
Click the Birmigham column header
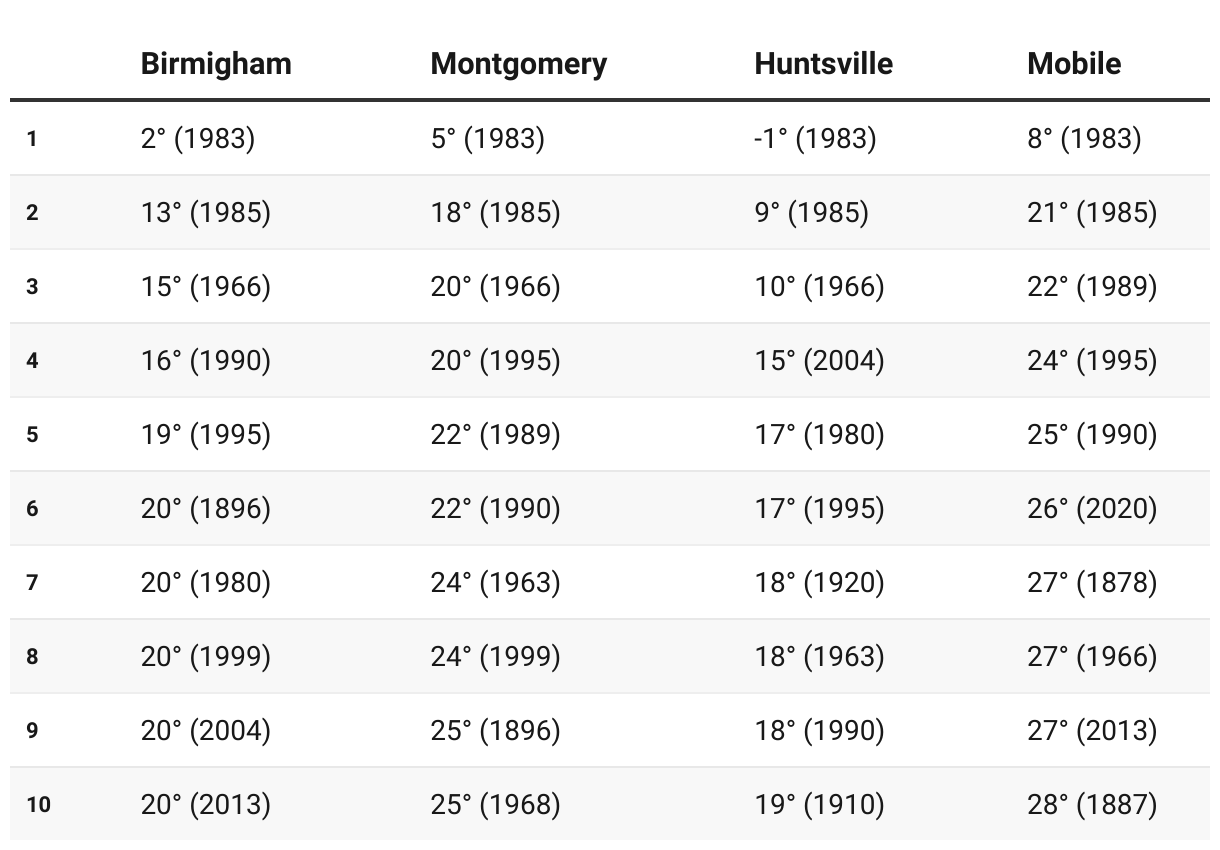click(x=216, y=64)
